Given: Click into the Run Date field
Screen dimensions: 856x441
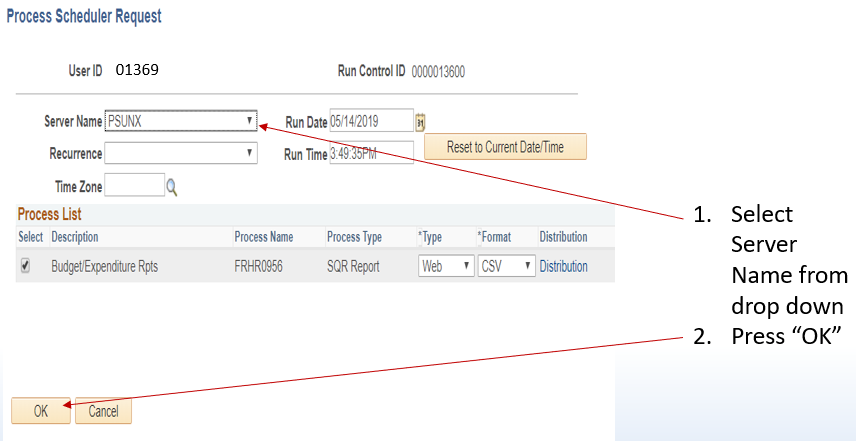Looking at the screenshot, I should (x=371, y=121).
